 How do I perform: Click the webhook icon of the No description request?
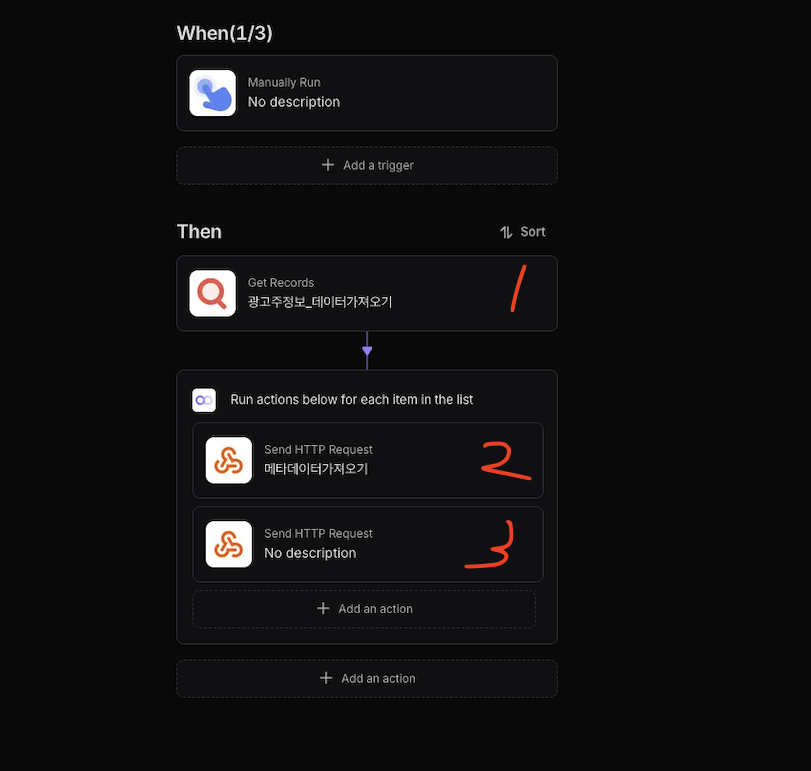[x=229, y=544]
